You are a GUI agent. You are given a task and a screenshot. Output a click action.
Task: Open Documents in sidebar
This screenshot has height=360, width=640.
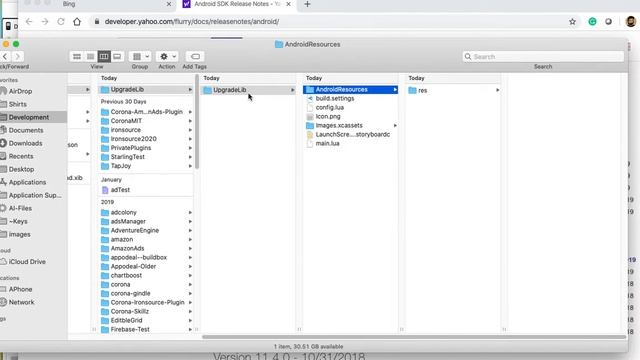26,130
